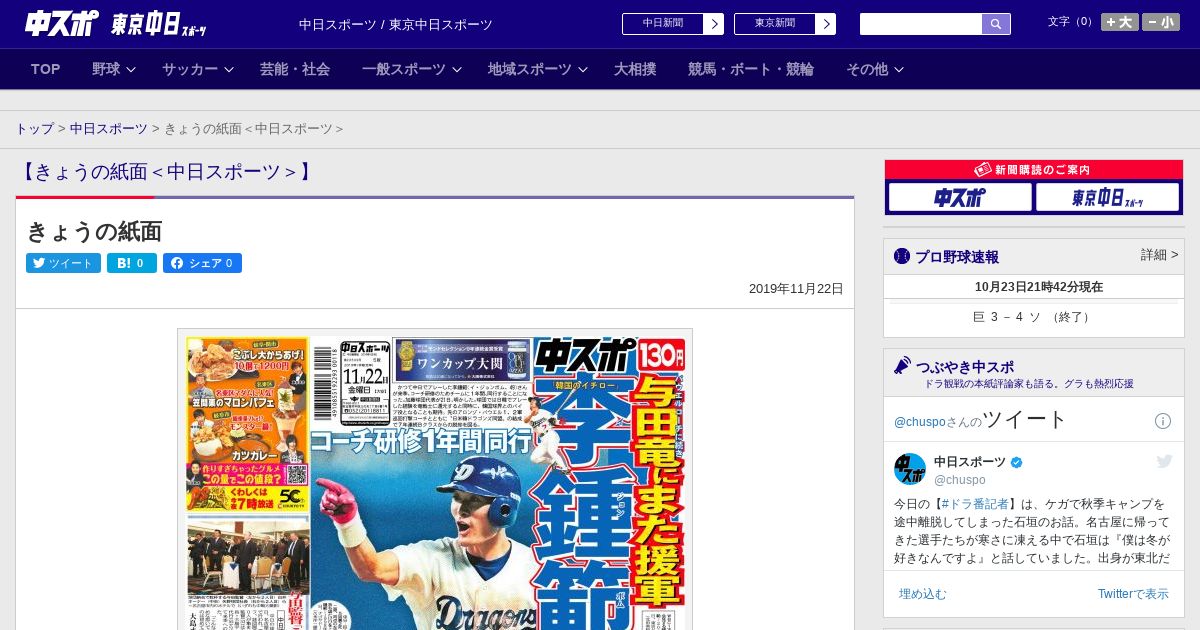This screenshot has width=1200, height=630.
Task: Click the 中日スポーツ account name in the tweet
Action: (x=970, y=461)
